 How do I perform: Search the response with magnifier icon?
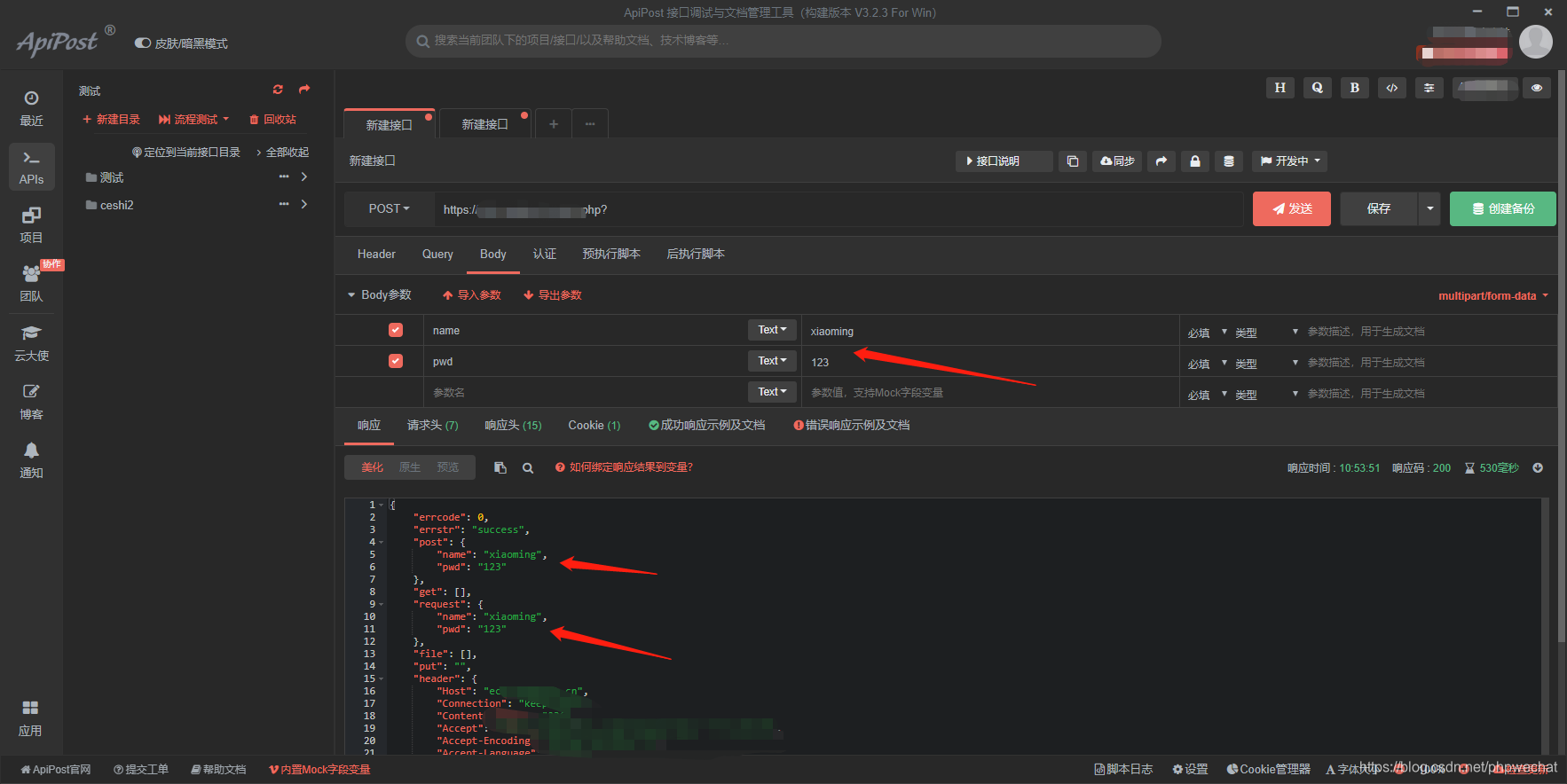pos(528,467)
